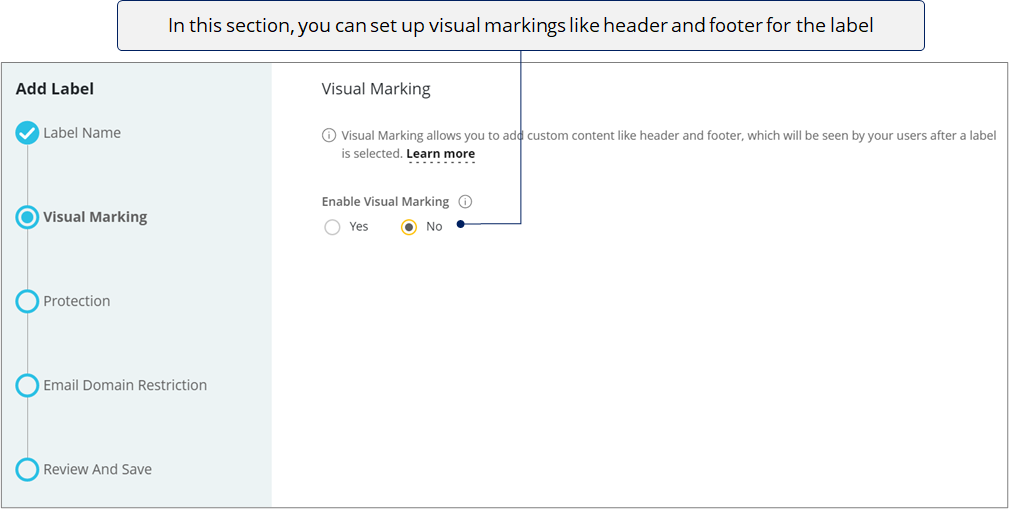The width and height of the screenshot is (1009, 509).
Task: Click the Add Label heading
Action: point(55,89)
